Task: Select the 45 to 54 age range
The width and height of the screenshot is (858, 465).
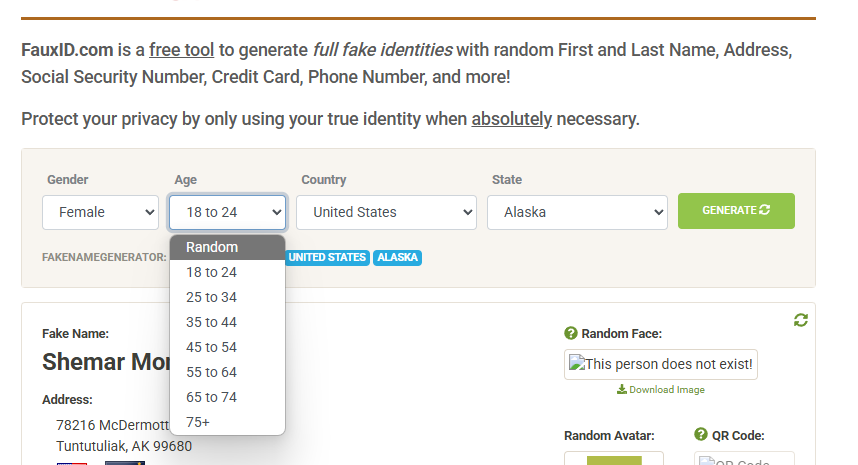Action: [228, 347]
